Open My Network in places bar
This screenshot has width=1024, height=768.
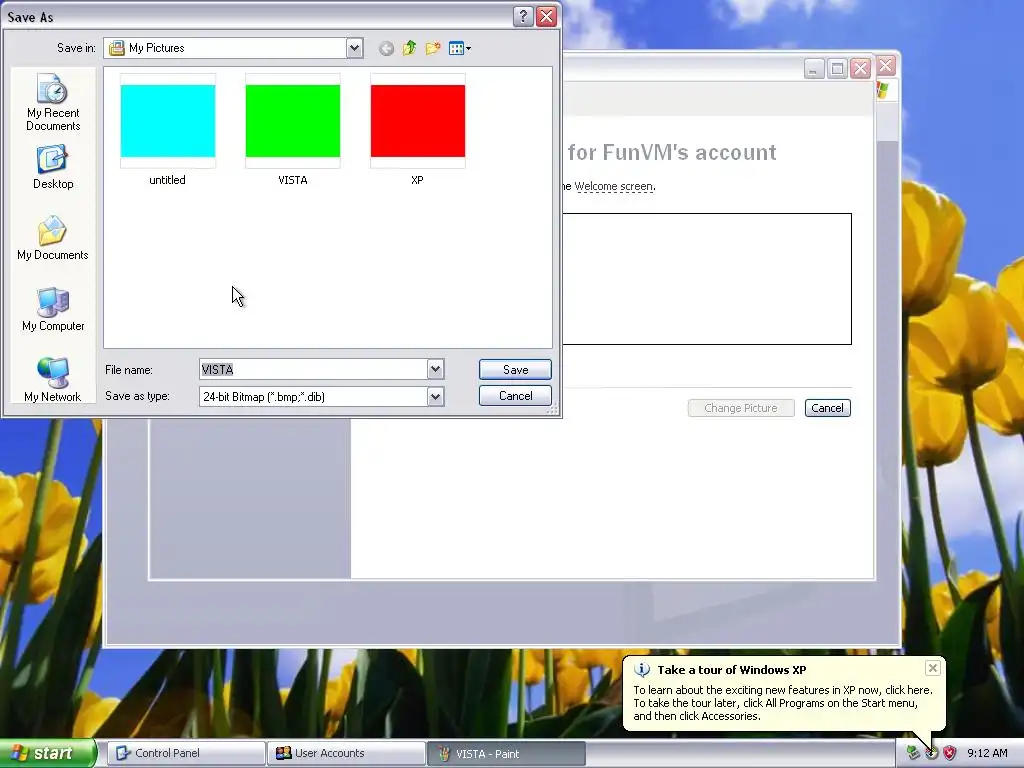coord(53,379)
